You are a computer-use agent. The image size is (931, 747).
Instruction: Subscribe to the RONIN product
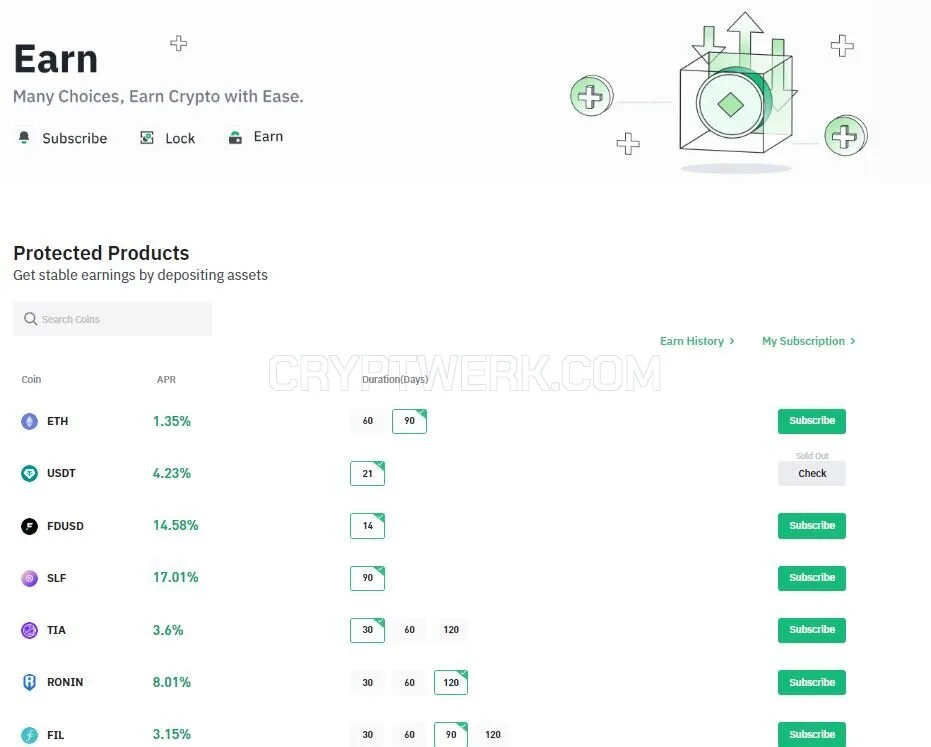pos(812,682)
